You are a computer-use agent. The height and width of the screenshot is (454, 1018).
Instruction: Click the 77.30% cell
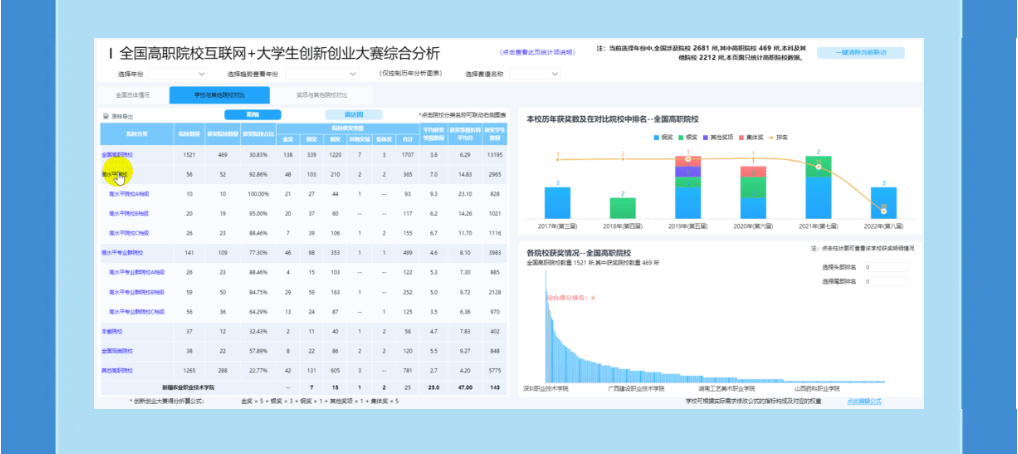[x=258, y=253]
